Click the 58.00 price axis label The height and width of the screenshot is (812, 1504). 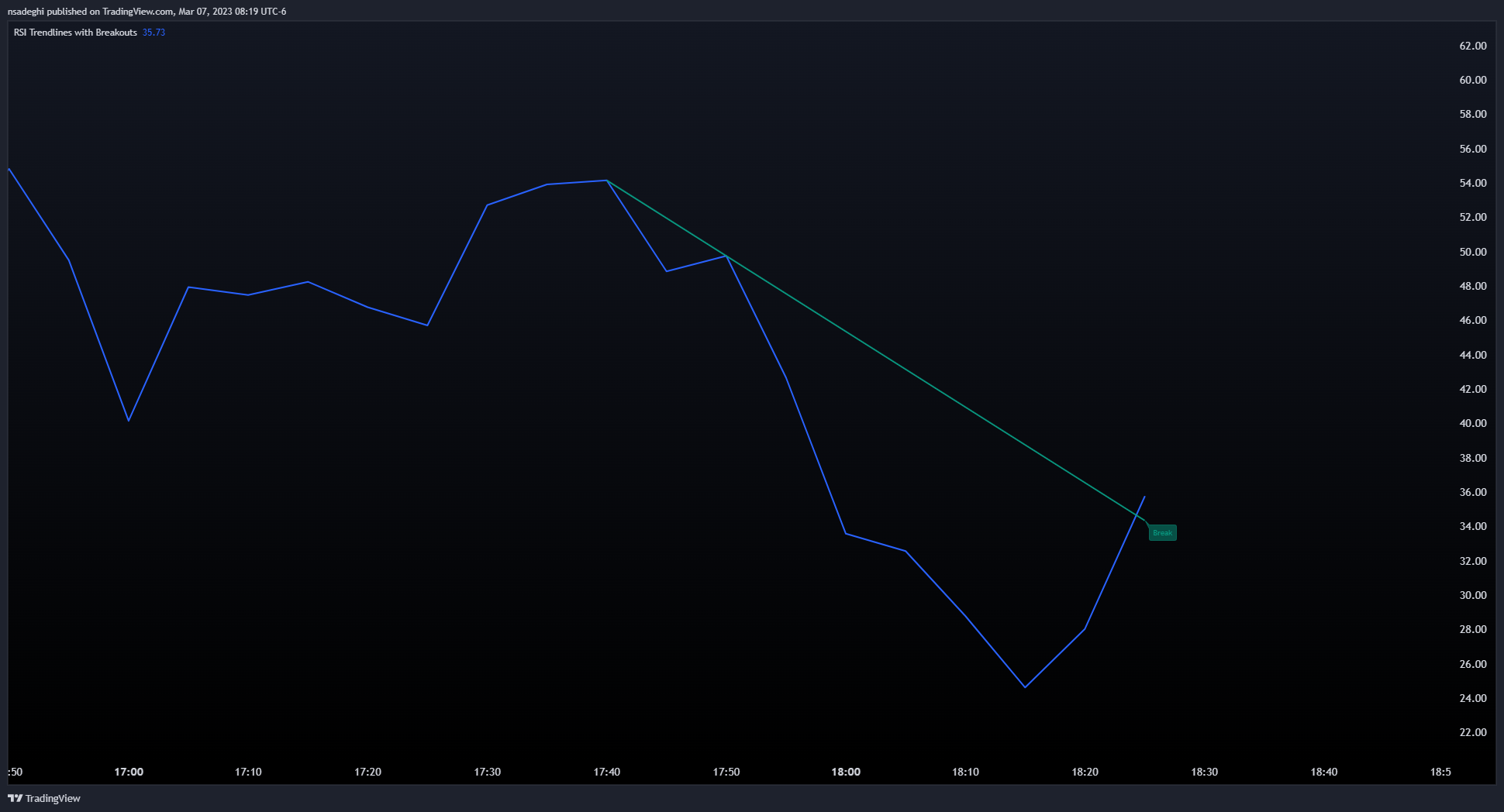tap(1473, 114)
